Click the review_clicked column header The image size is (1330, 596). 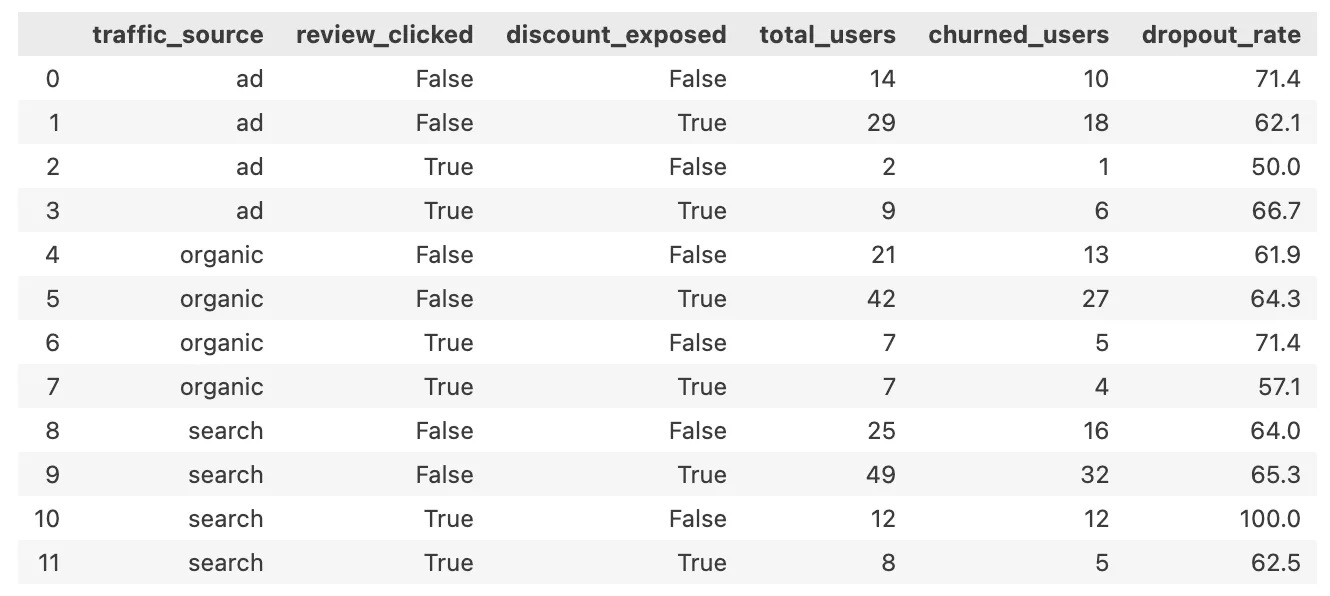[384, 35]
